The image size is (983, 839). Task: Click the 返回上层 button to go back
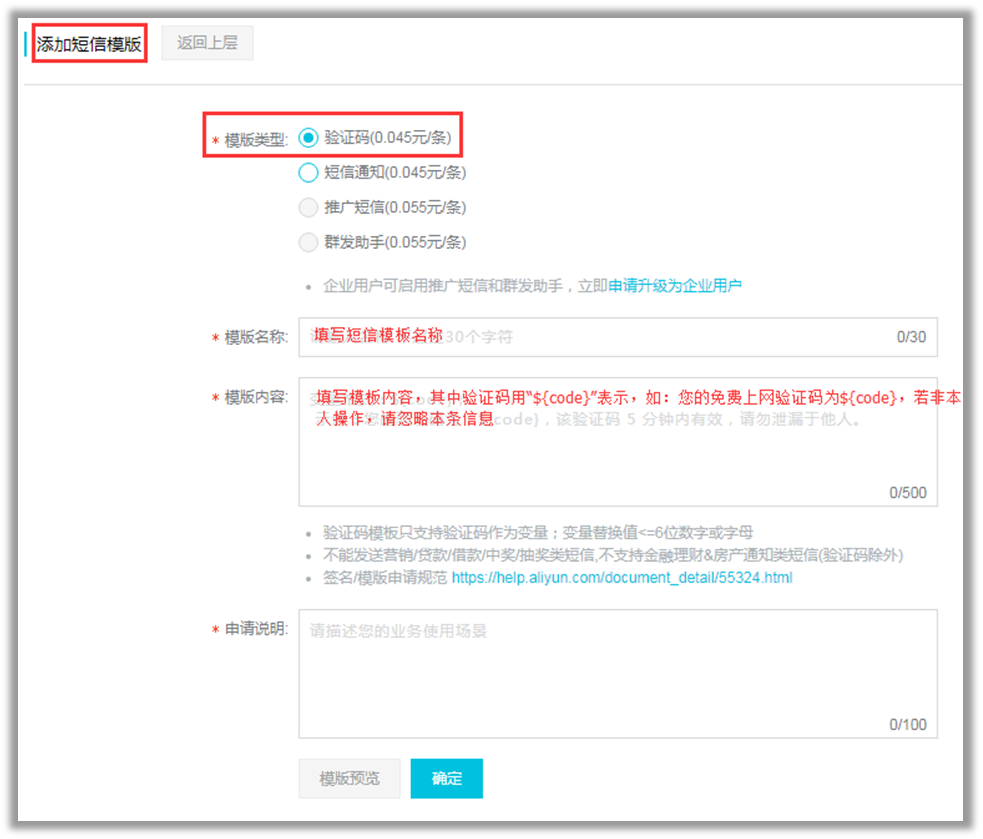point(206,42)
